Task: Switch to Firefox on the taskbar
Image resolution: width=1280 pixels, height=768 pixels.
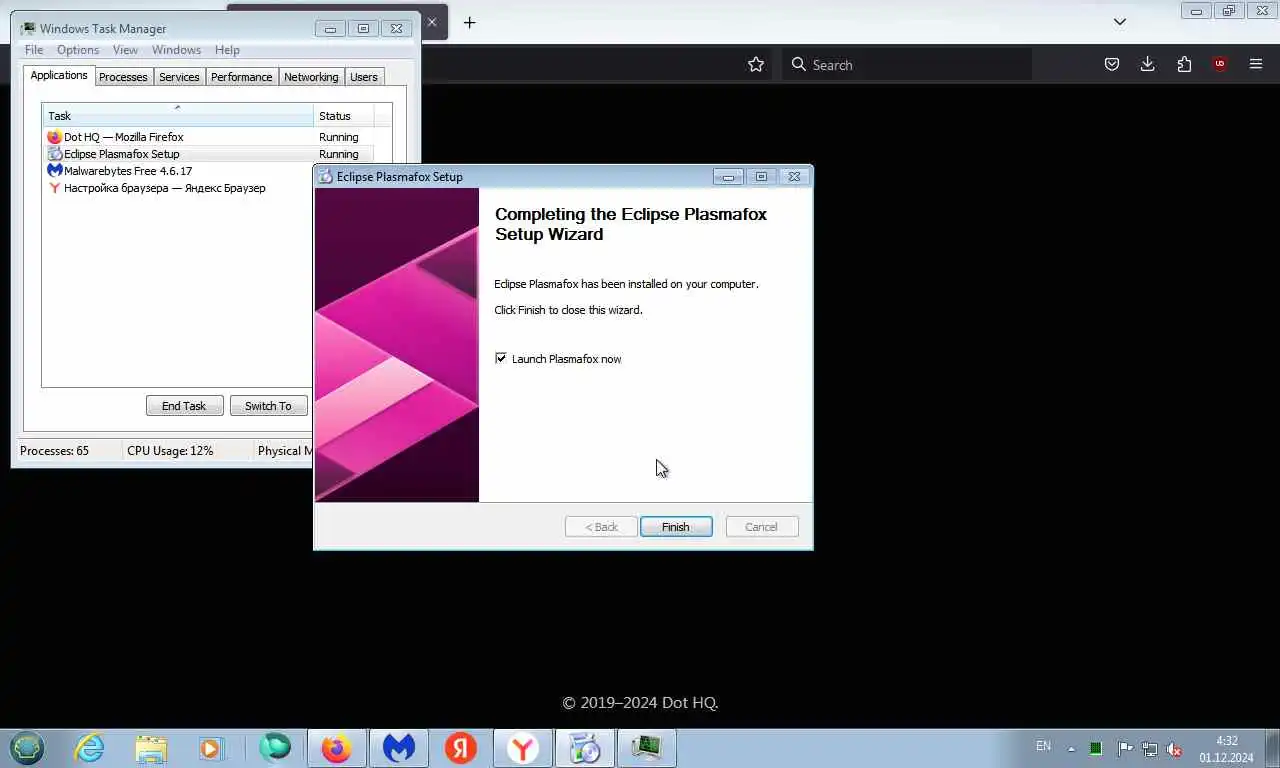Action: point(337,748)
